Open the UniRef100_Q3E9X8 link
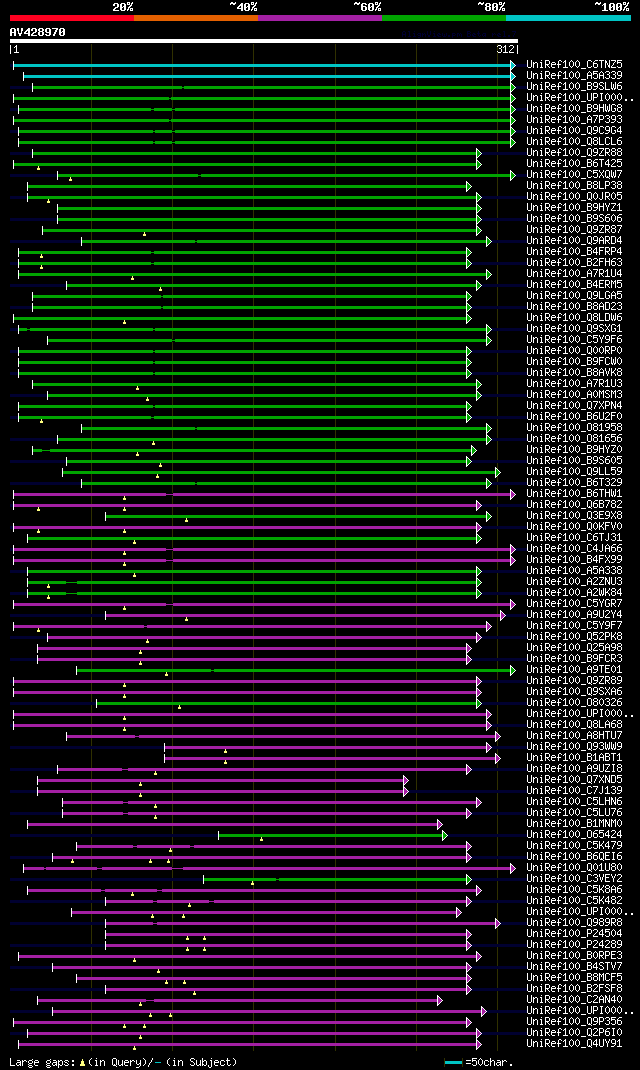The width and height of the screenshot is (640, 1070). click(x=574, y=516)
